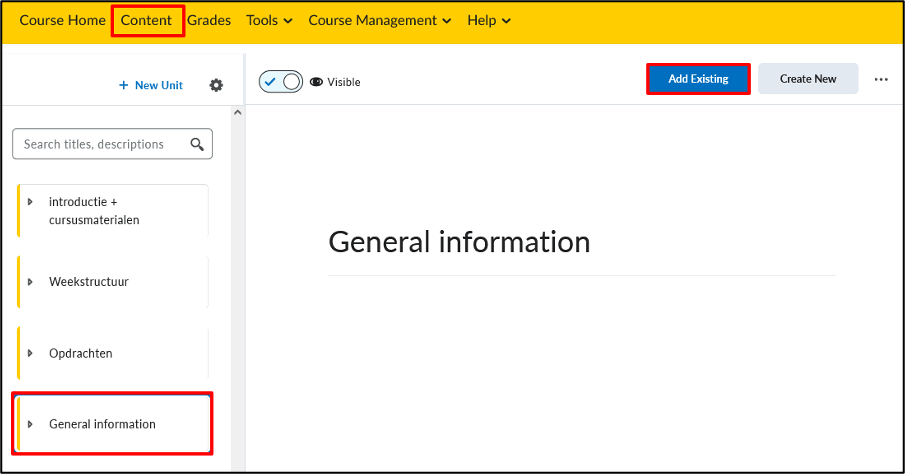Open the Tools dropdown menu
The height and width of the screenshot is (474, 906).
(269, 20)
